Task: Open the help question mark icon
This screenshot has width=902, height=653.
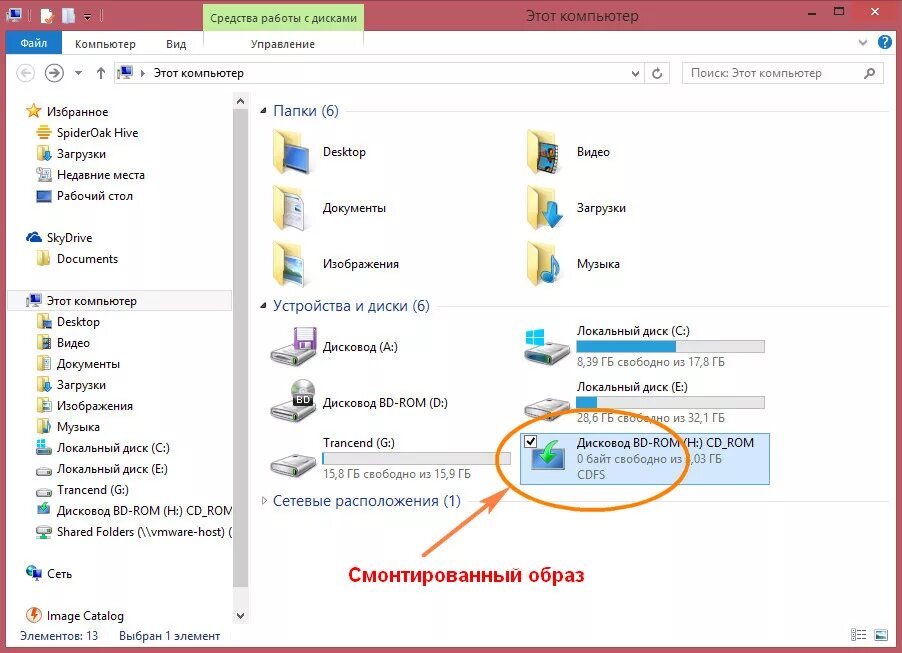Action: [x=884, y=42]
